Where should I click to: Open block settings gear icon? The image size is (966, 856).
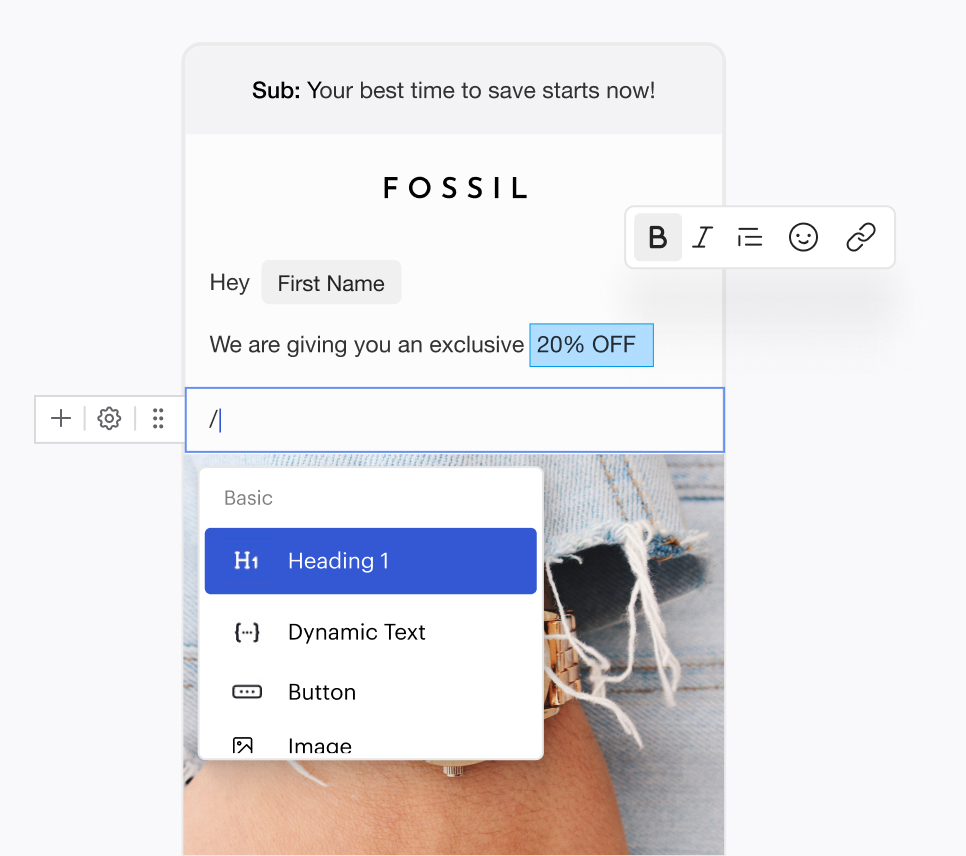[x=109, y=419]
